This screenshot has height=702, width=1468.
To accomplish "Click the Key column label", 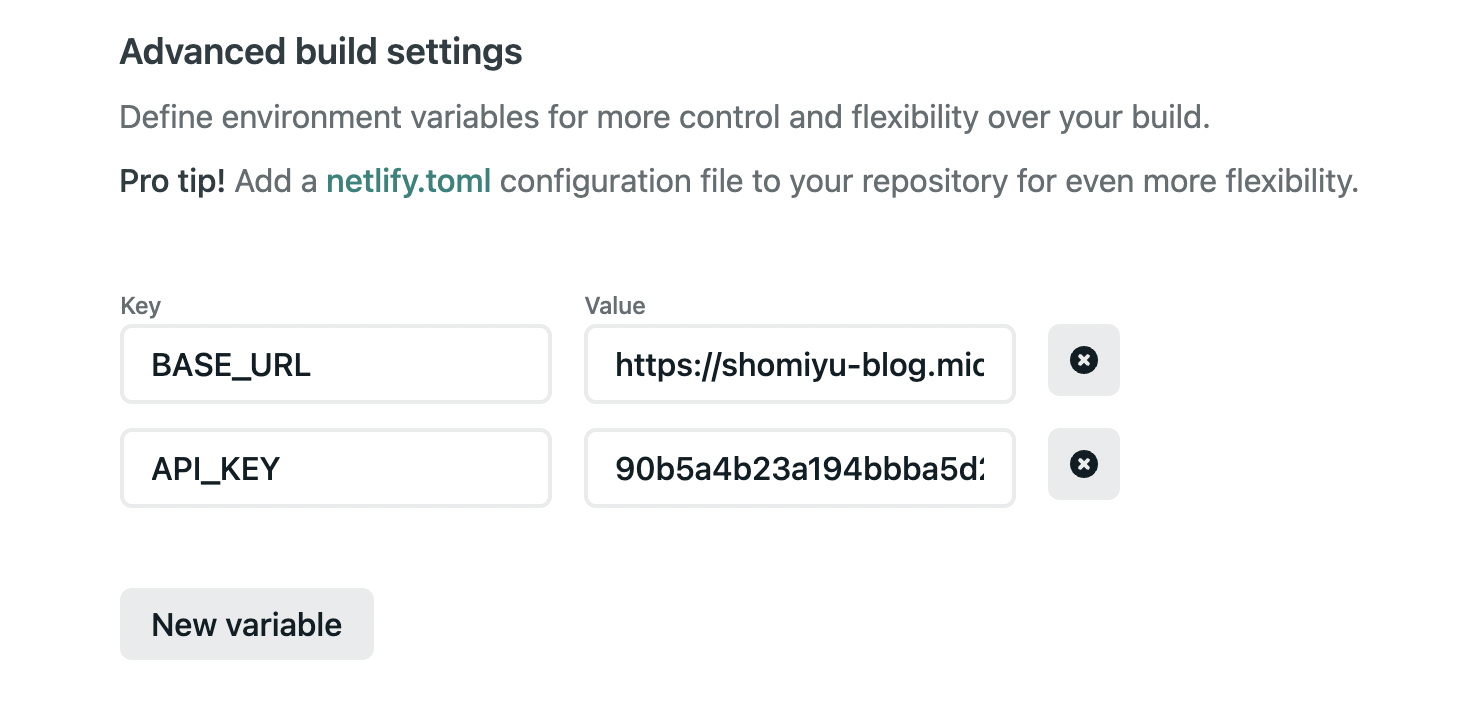I will click(x=140, y=305).
